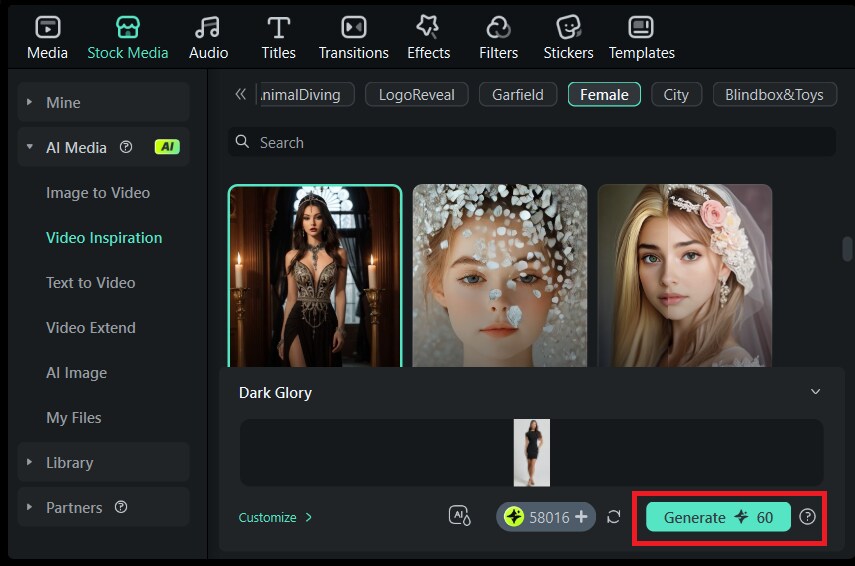The image size is (855, 566).
Task: Open Video Extend
Action: [91, 328]
